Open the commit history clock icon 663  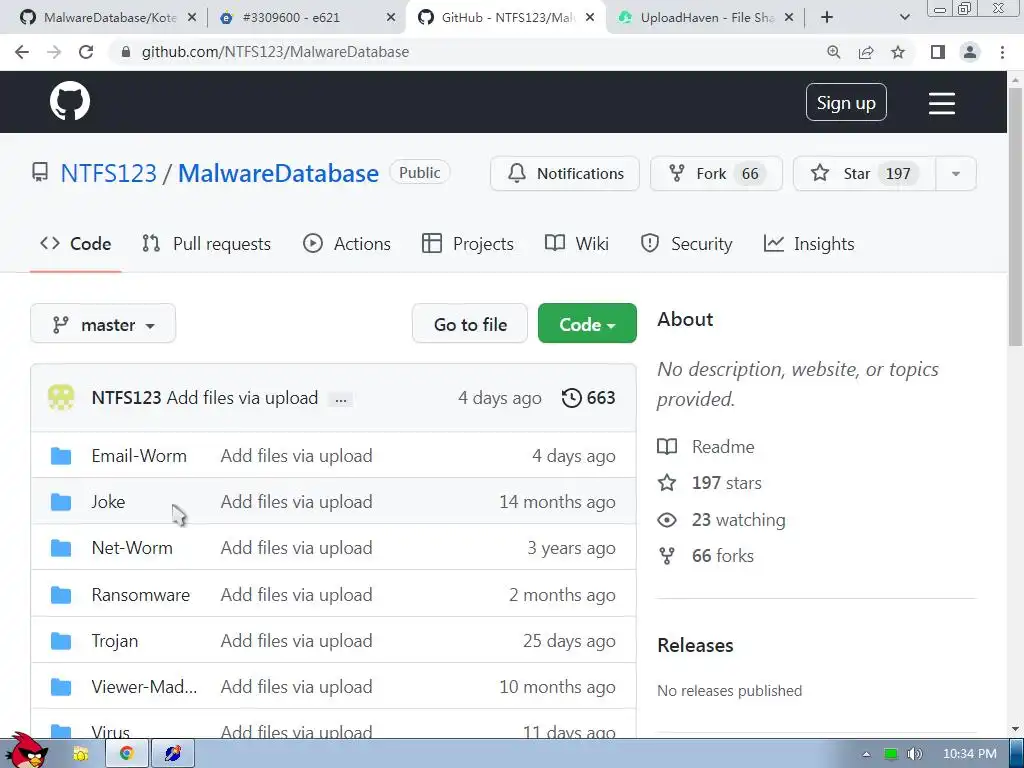588,398
